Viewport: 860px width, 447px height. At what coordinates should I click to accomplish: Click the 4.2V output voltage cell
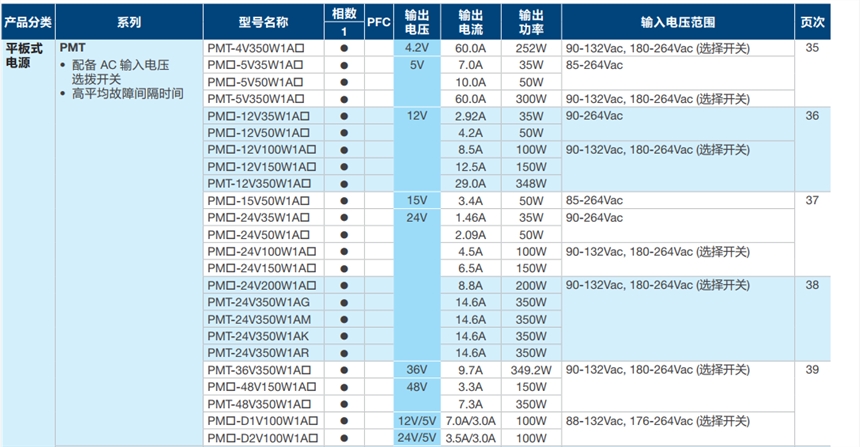point(417,47)
